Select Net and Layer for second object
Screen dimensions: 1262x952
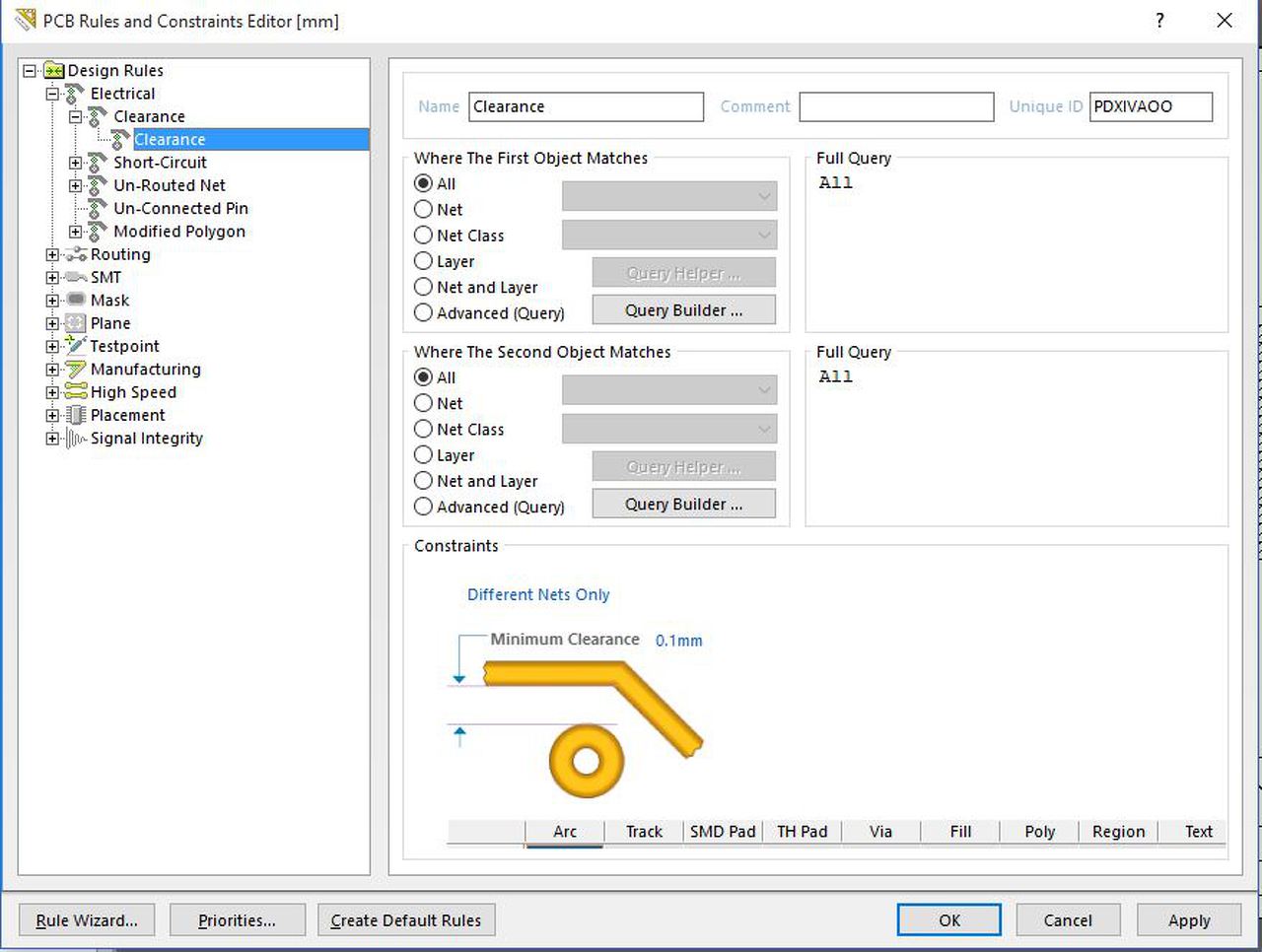pyautogui.click(x=424, y=481)
